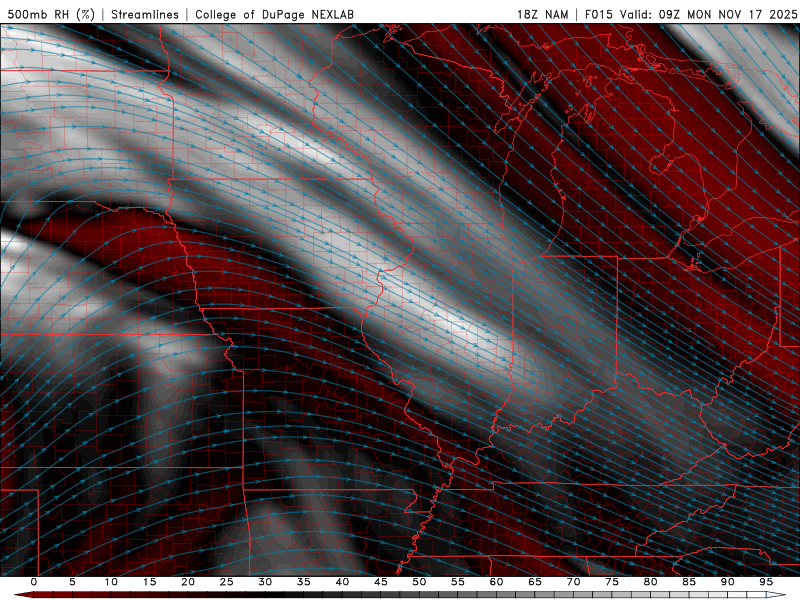Click the colorbar label "65"
800x600 pixels.
(x=535, y=582)
